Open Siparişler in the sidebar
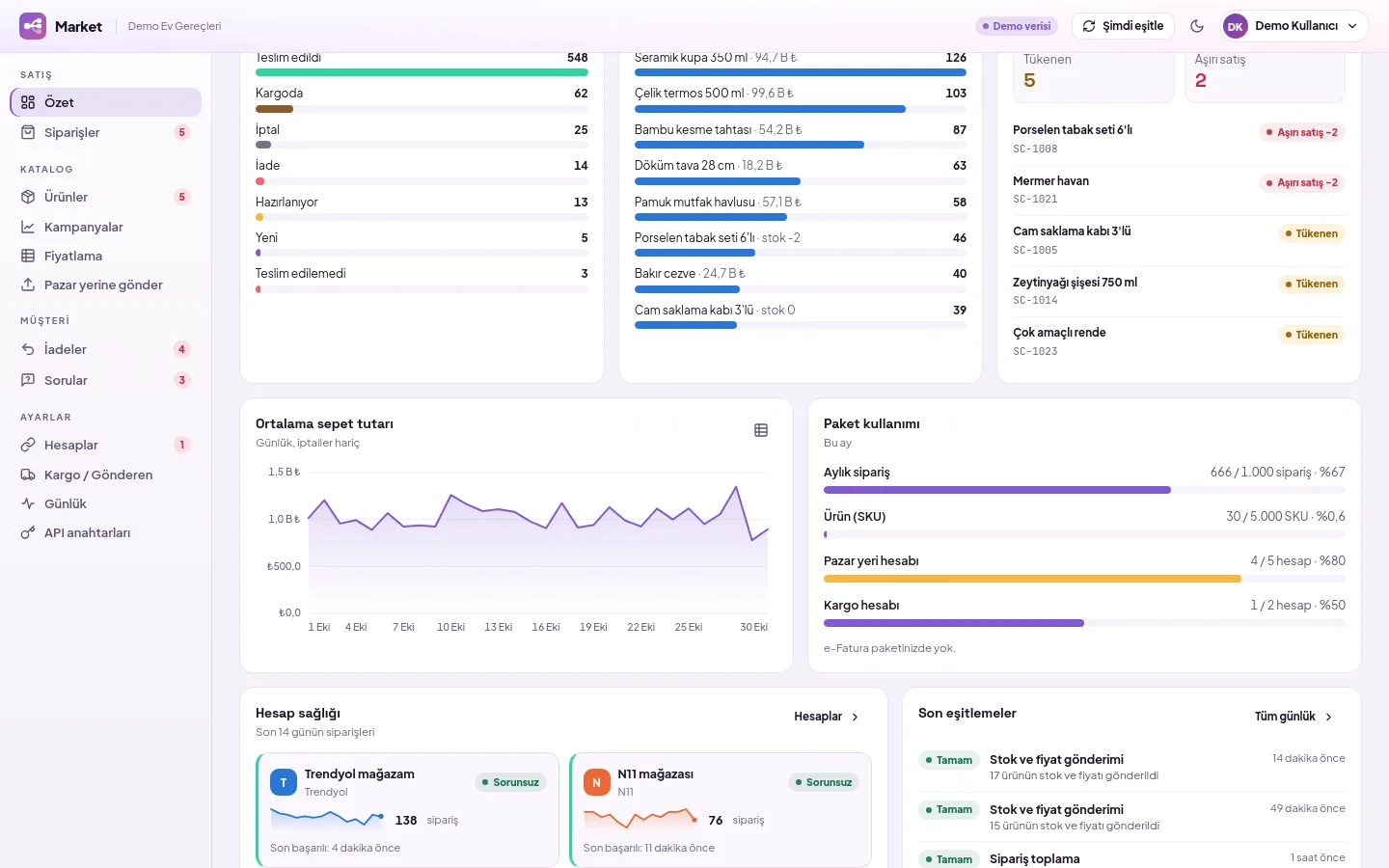This screenshot has width=1389, height=868. pos(106,132)
